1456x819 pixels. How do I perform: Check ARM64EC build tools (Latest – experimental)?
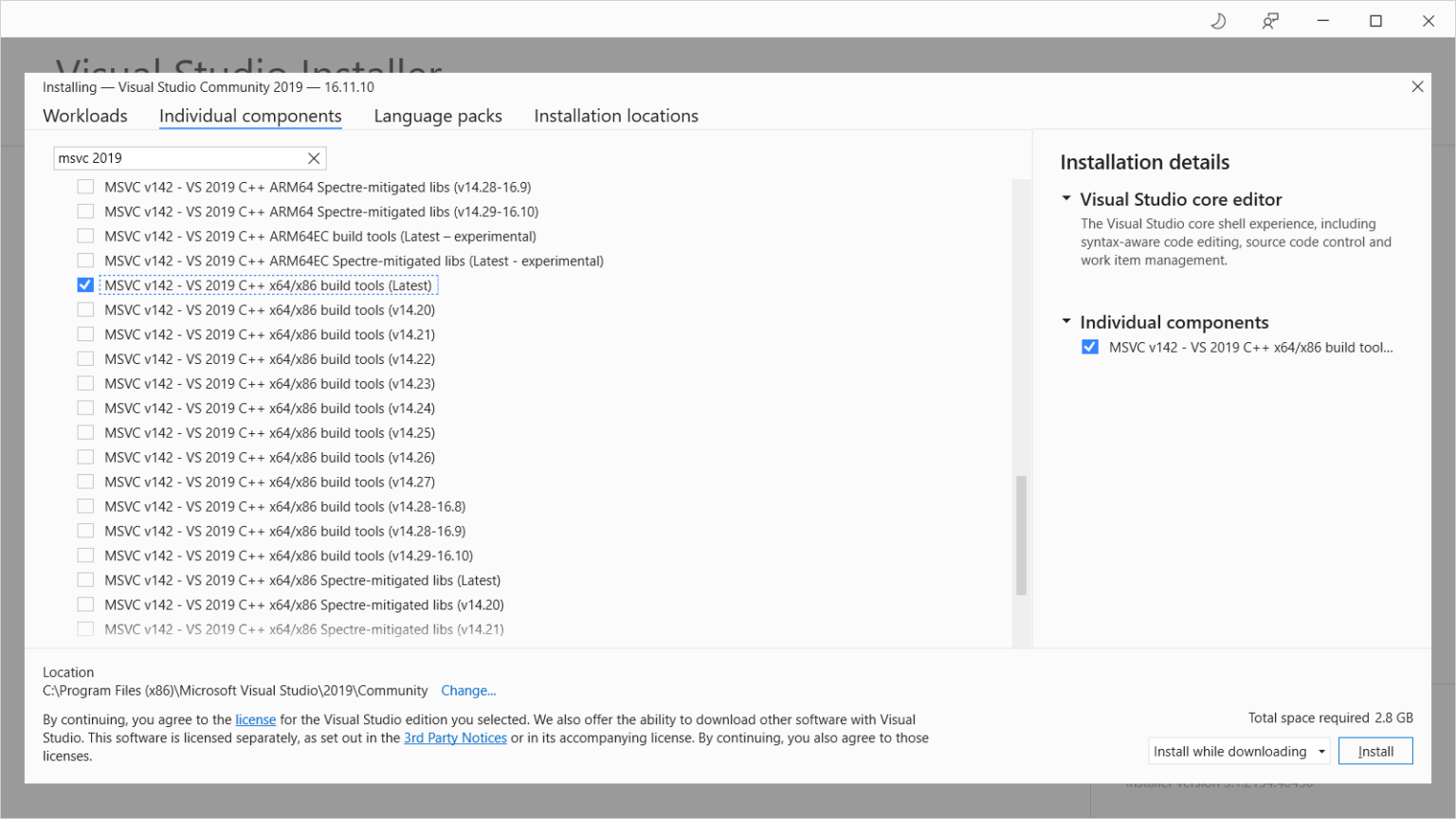(x=85, y=236)
